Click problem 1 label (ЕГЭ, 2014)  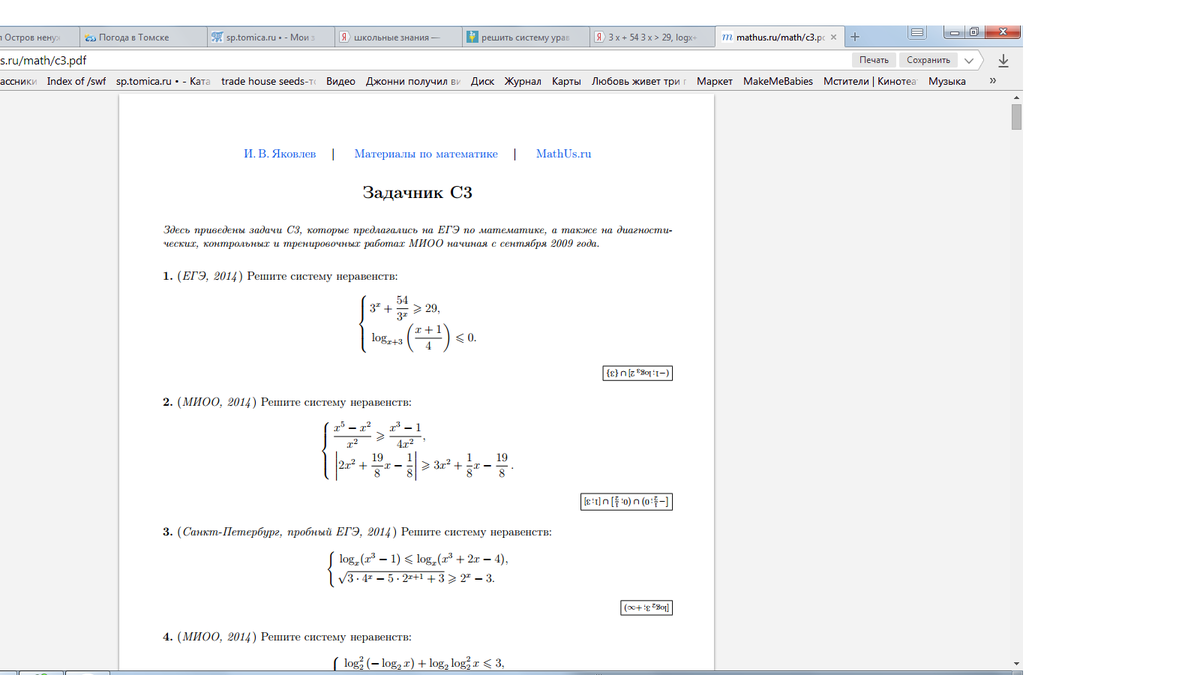[x=210, y=276]
